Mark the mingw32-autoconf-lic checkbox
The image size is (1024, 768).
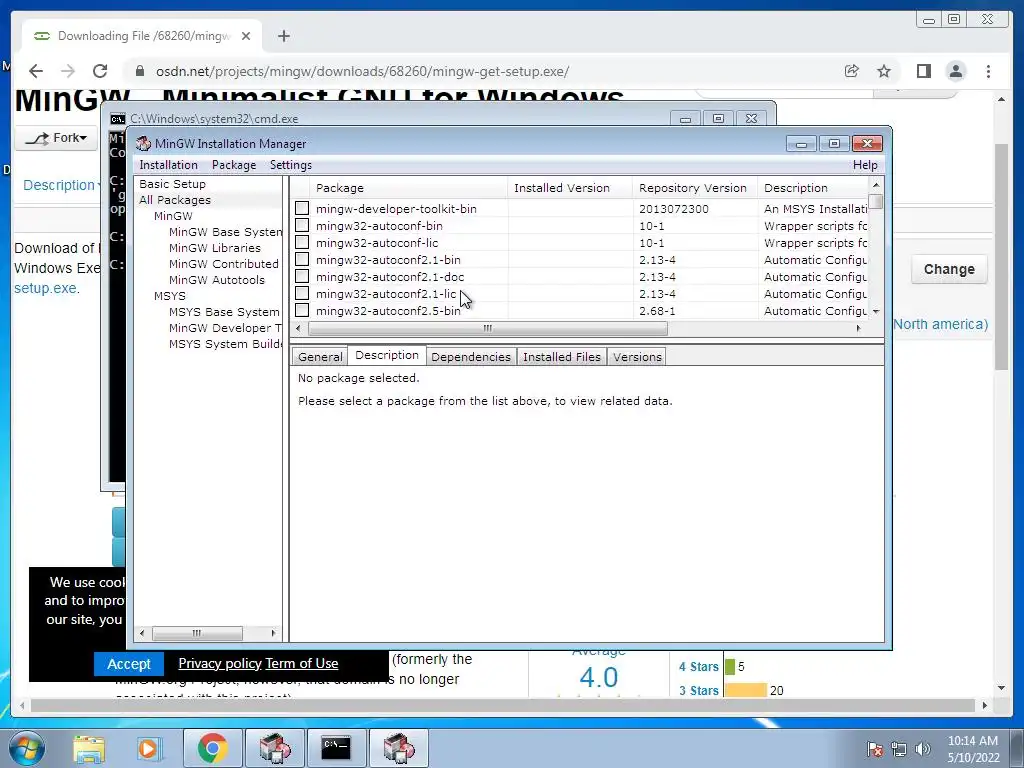302,242
